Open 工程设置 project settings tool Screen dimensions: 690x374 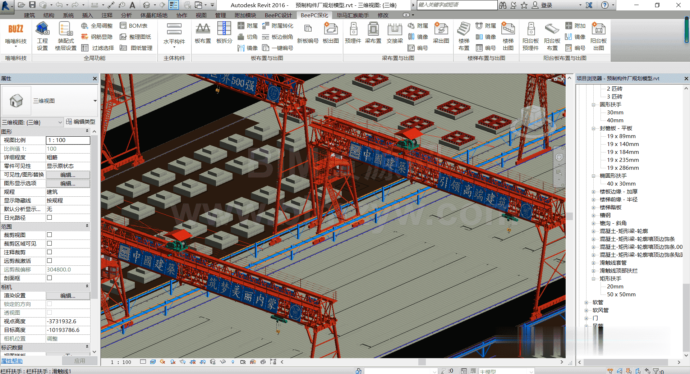[x=42, y=36]
